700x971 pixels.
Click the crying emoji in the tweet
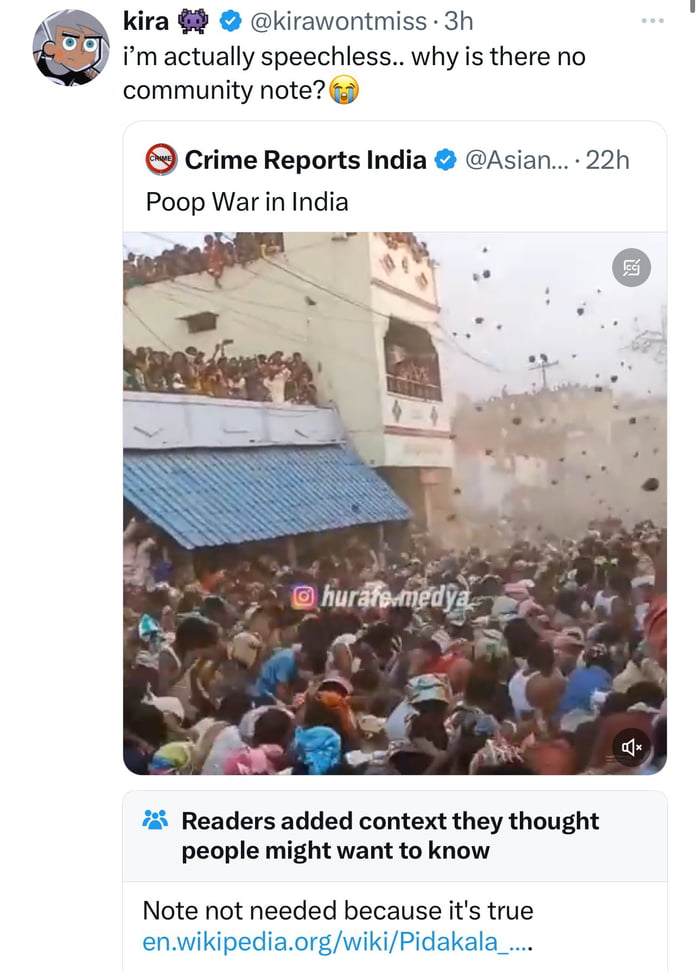tap(343, 91)
